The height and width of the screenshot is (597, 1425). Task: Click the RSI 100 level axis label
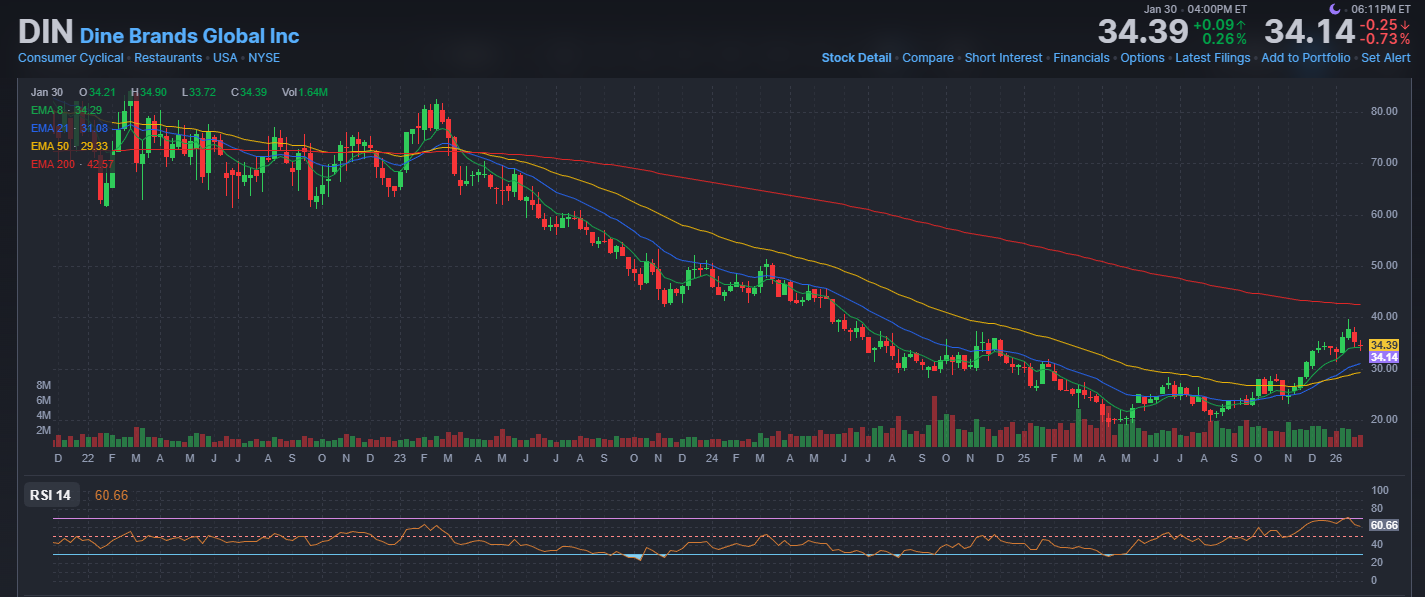click(x=1380, y=490)
